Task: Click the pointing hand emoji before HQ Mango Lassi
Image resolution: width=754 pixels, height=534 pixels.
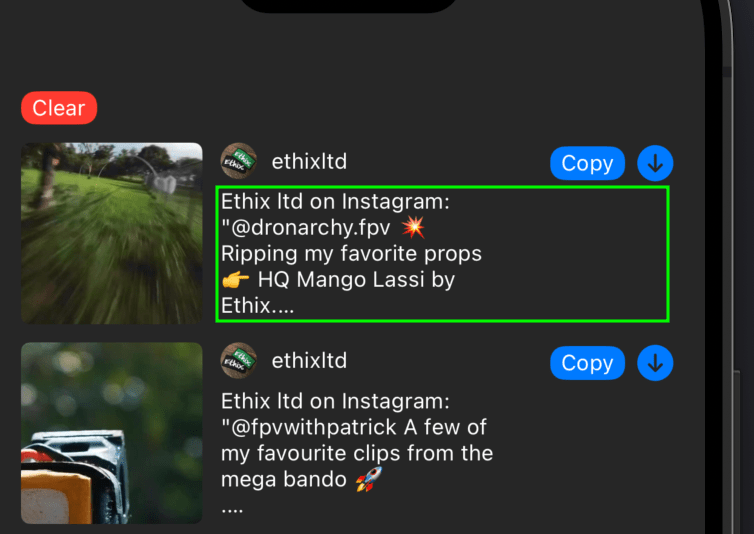Action: (x=236, y=280)
